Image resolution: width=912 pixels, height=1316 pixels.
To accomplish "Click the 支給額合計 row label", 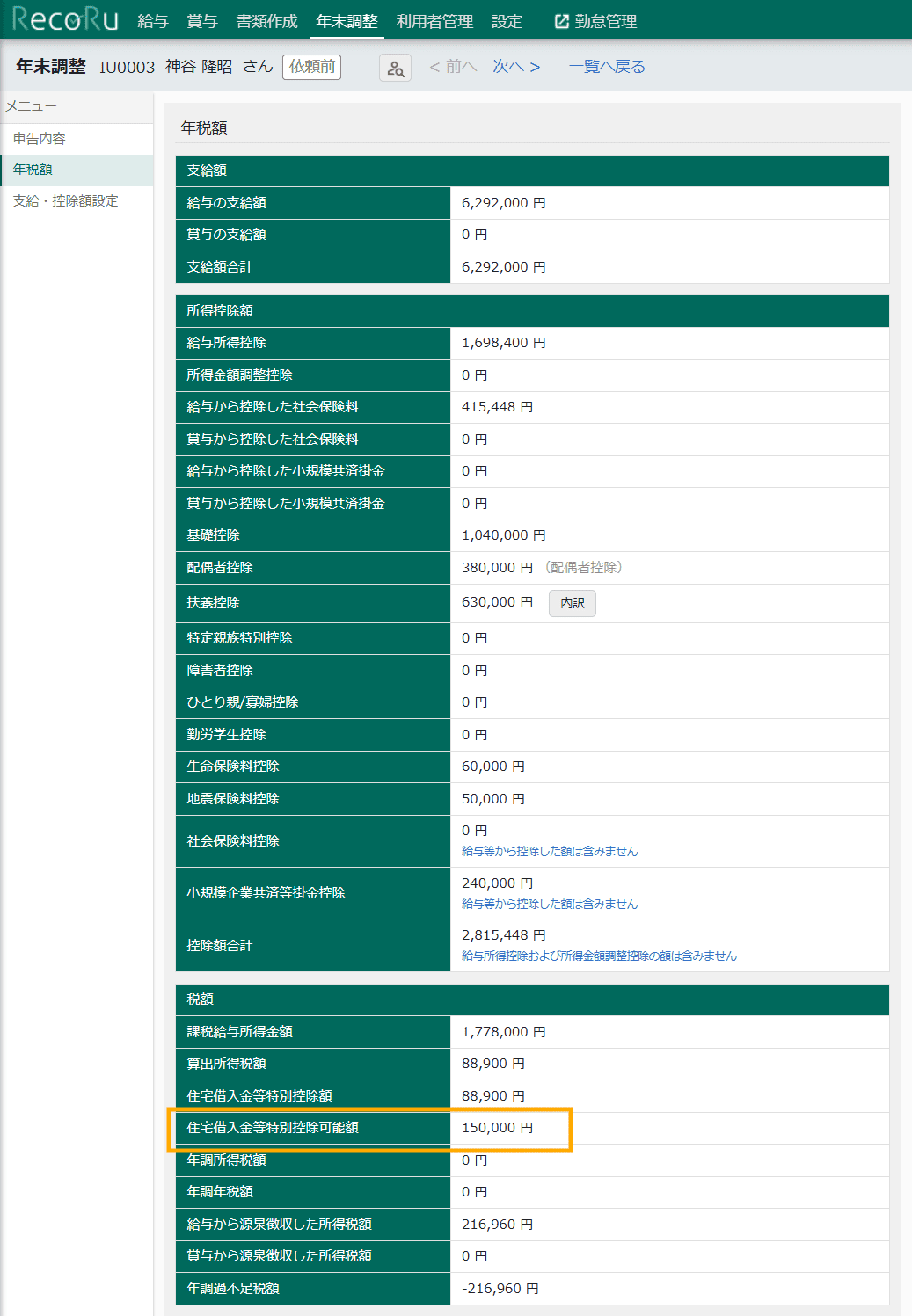I will click(220, 267).
